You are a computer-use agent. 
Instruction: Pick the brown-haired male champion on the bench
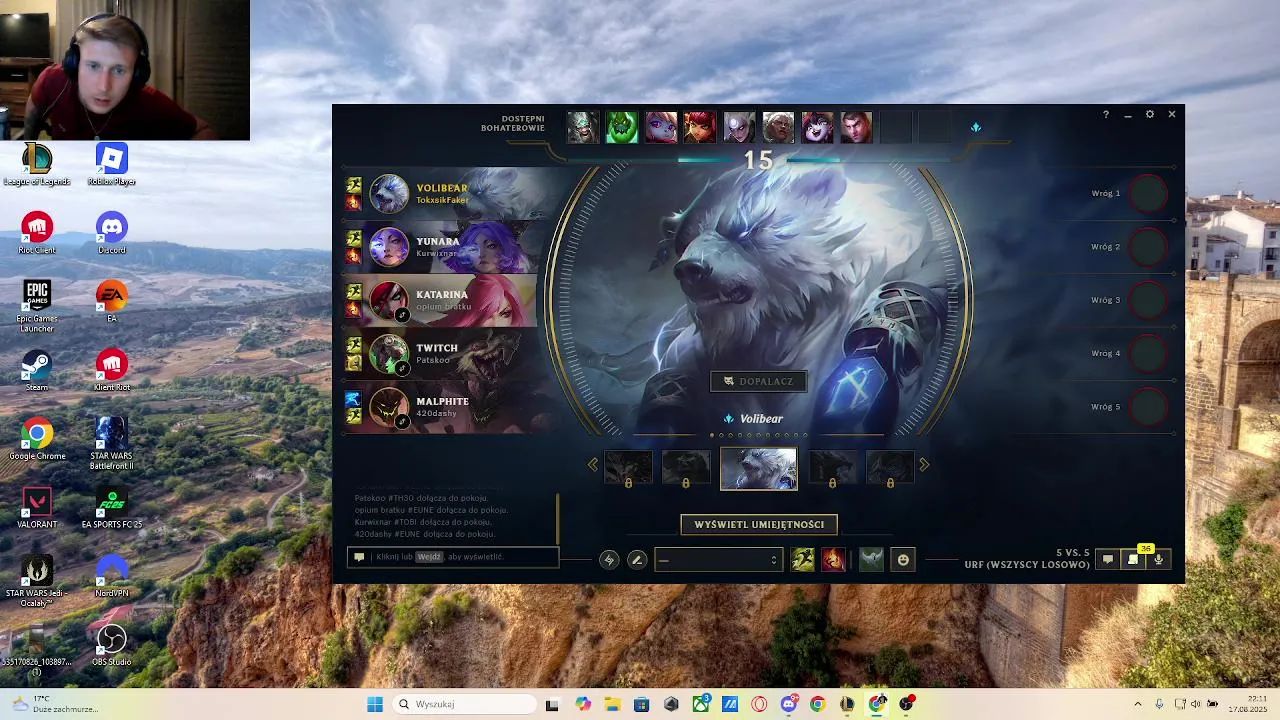tap(856, 127)
